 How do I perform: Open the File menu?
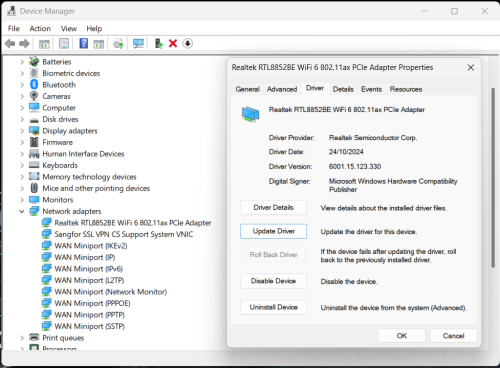(14, 29)
